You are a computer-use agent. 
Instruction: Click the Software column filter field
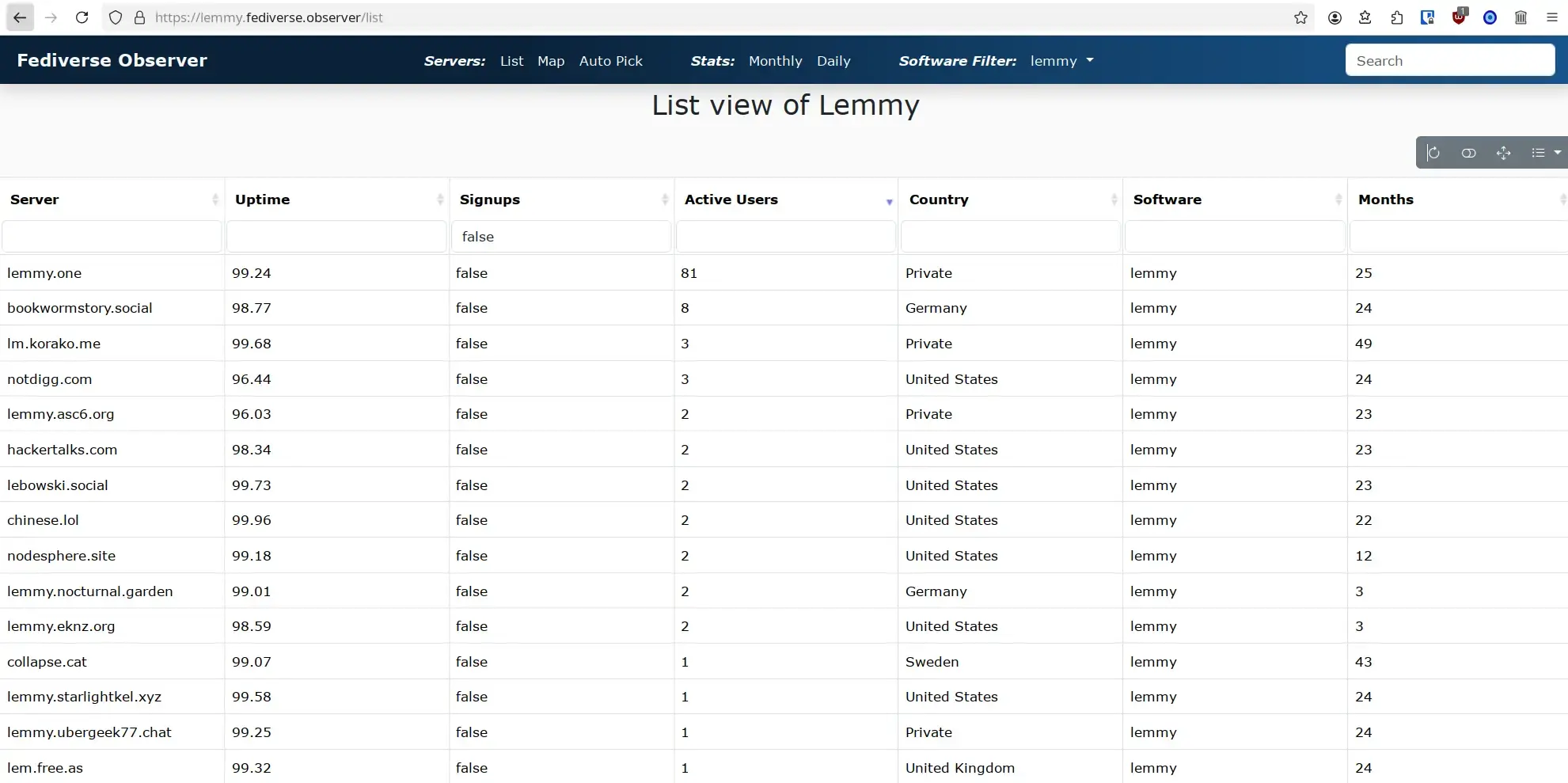coord(1235,237)
